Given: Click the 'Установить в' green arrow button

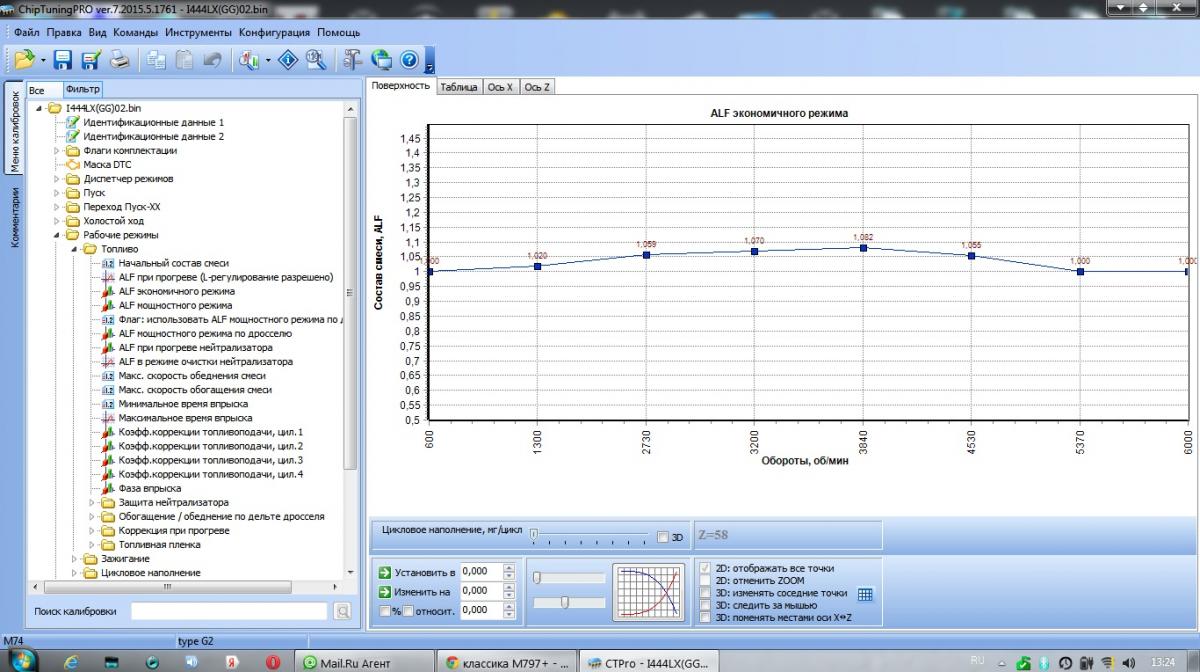Looking at the screenshot, I should tap(385, 572).
